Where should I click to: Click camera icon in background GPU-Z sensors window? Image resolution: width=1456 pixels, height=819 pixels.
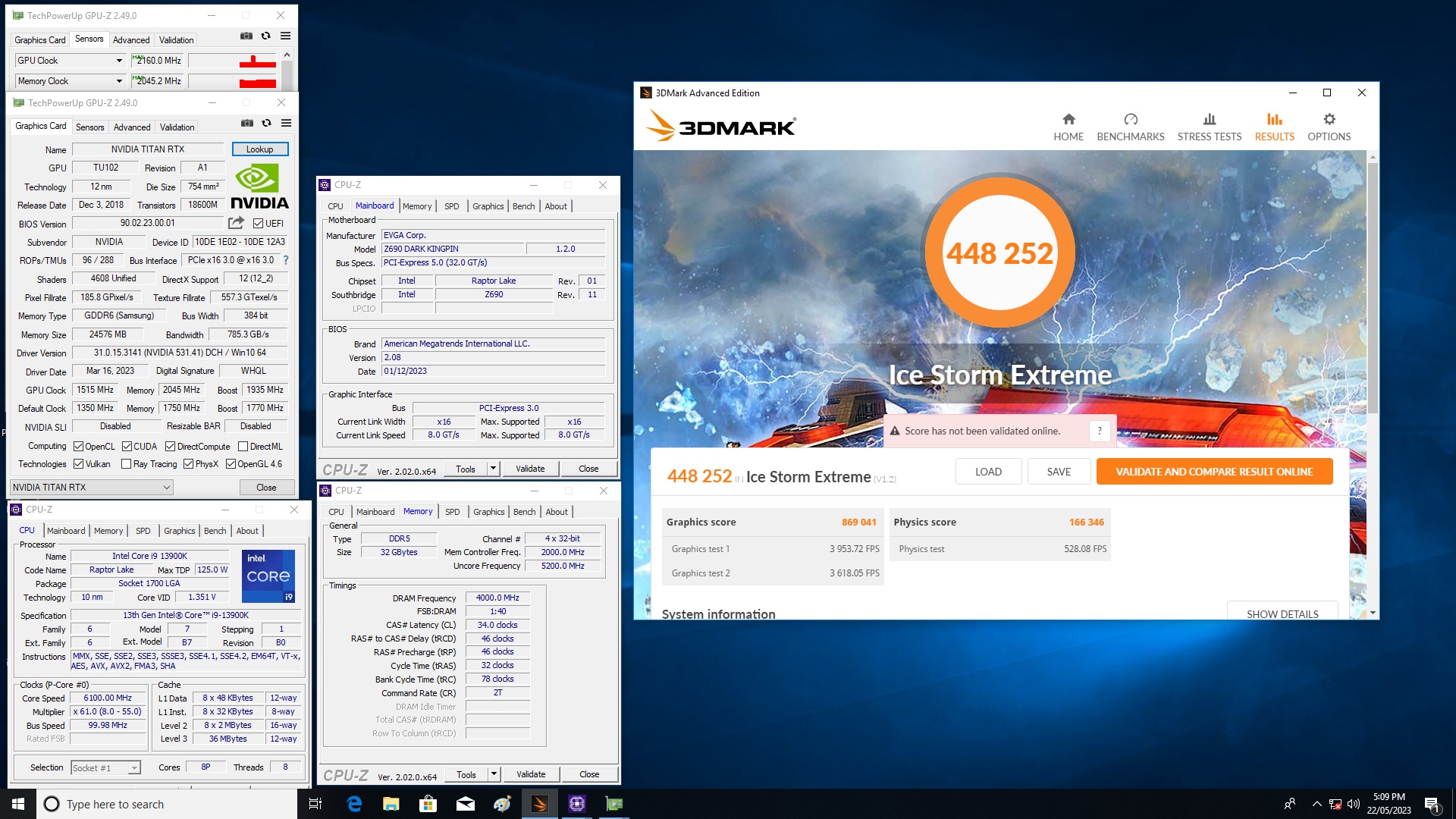(246, 36)
